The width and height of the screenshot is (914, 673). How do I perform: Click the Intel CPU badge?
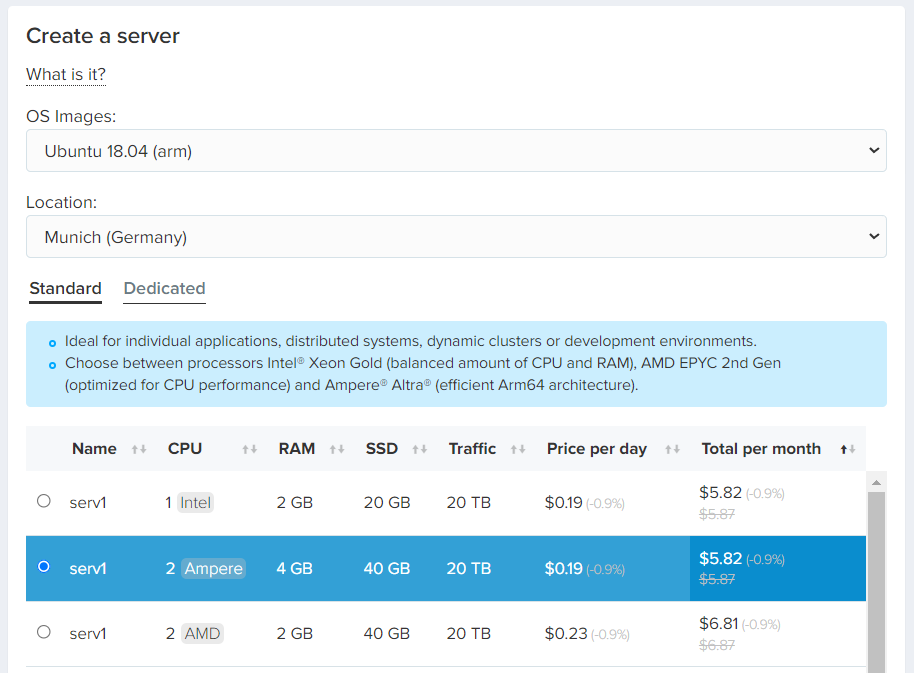196,502
